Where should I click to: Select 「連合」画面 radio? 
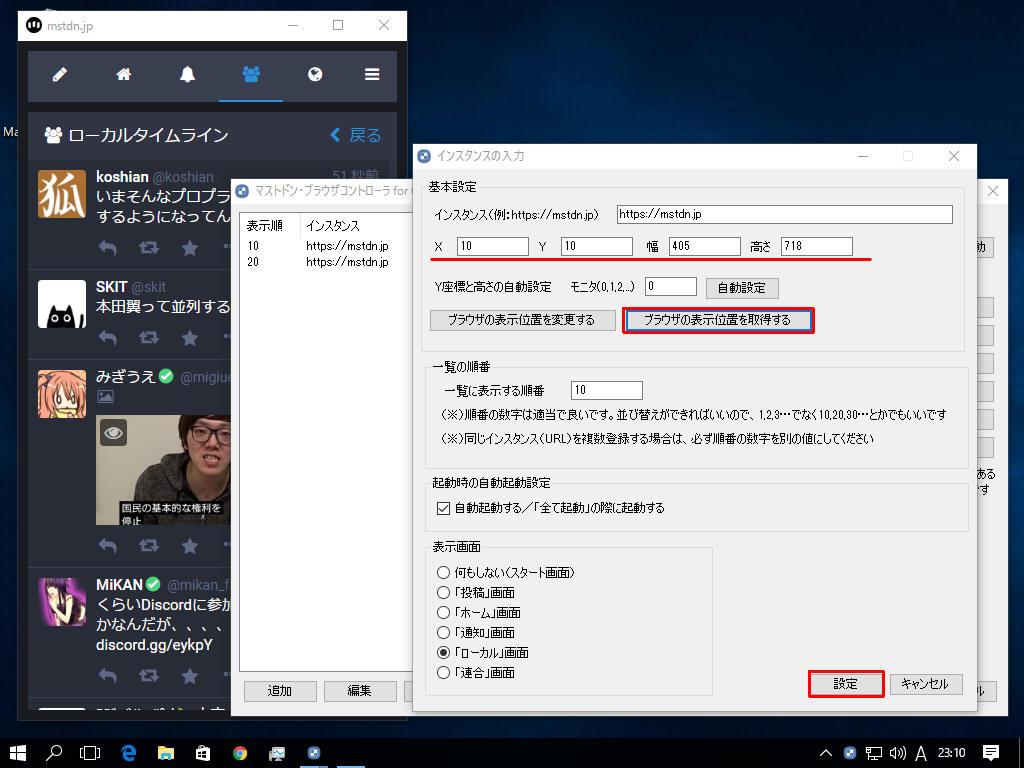[443, 673]
